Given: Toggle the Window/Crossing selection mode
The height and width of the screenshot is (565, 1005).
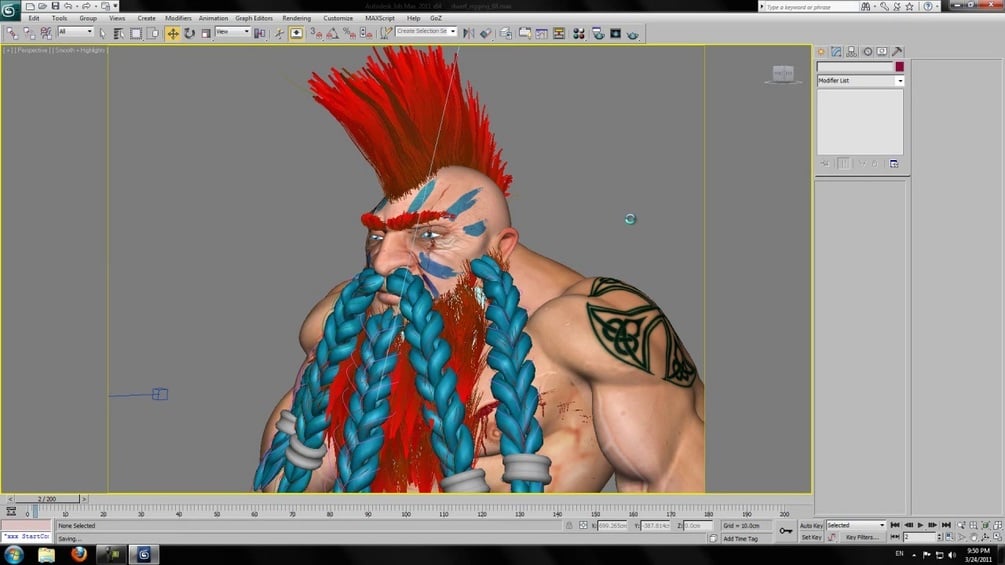Looking at the screenshot, I should [153, 33].
